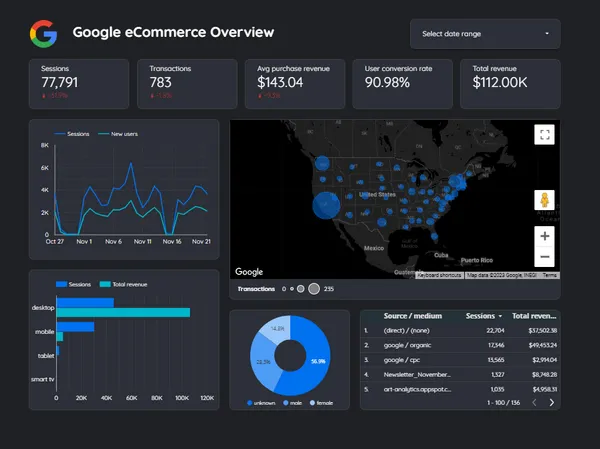Click the unknown legend dot in donut chart
The width and height of the screenshot is (600, 449).
point(250,403)
